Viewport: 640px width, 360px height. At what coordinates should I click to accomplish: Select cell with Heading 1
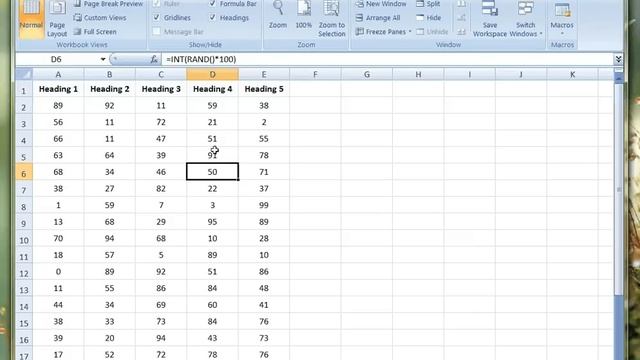pos(58,89)
